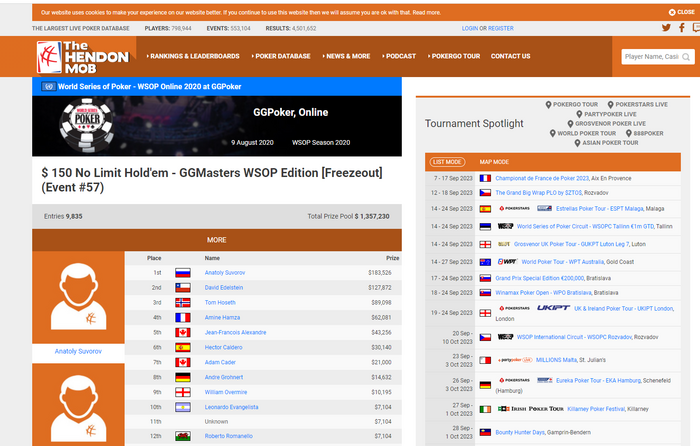Expand the Poker Database menu
Image resolution: width=700 pixels, height=446 pixels.
coord(281,56)
